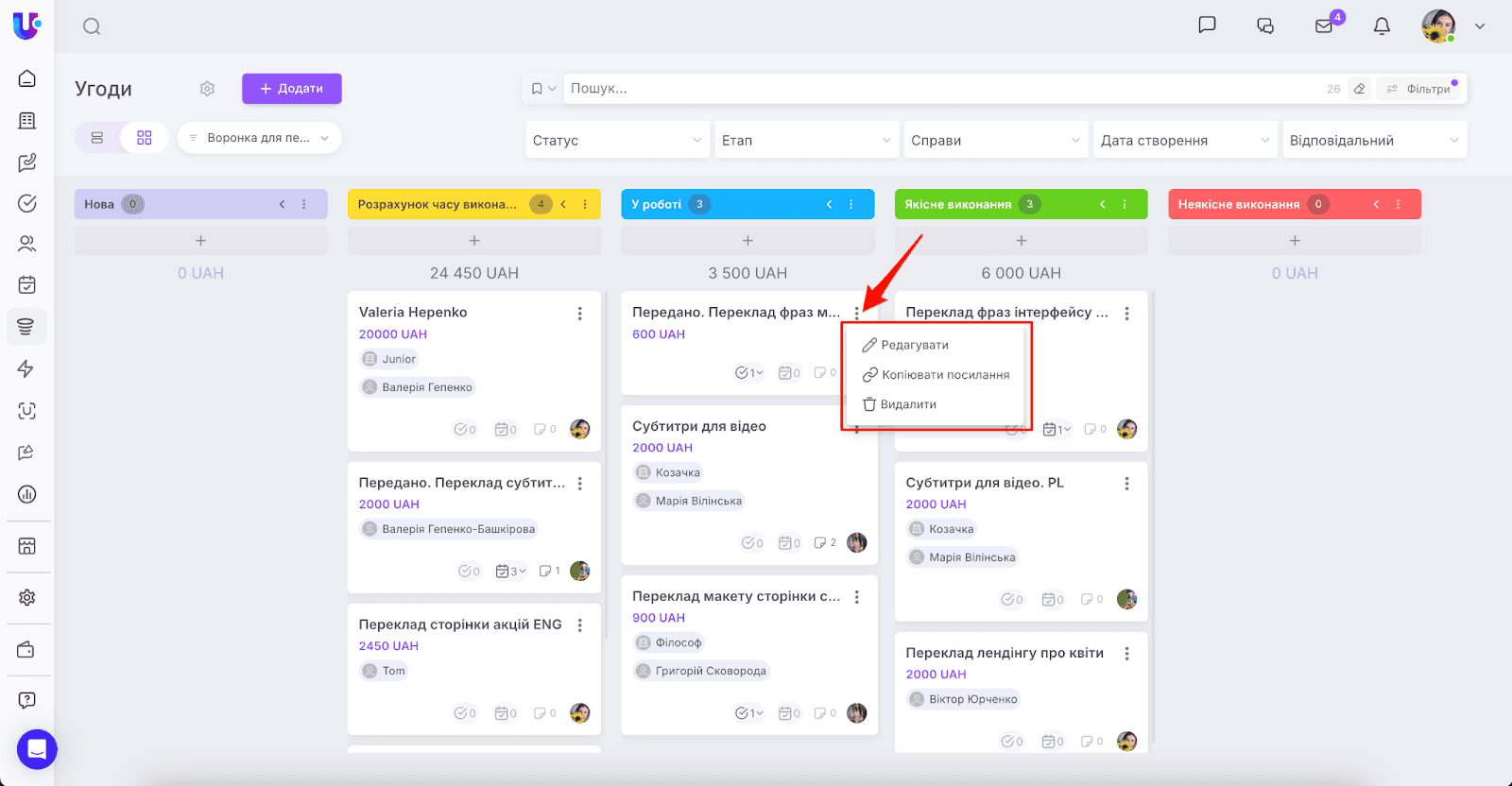The image size is (1512, 786).
Task: Collapse the У роботі column
Action: (x=830, y=204)
